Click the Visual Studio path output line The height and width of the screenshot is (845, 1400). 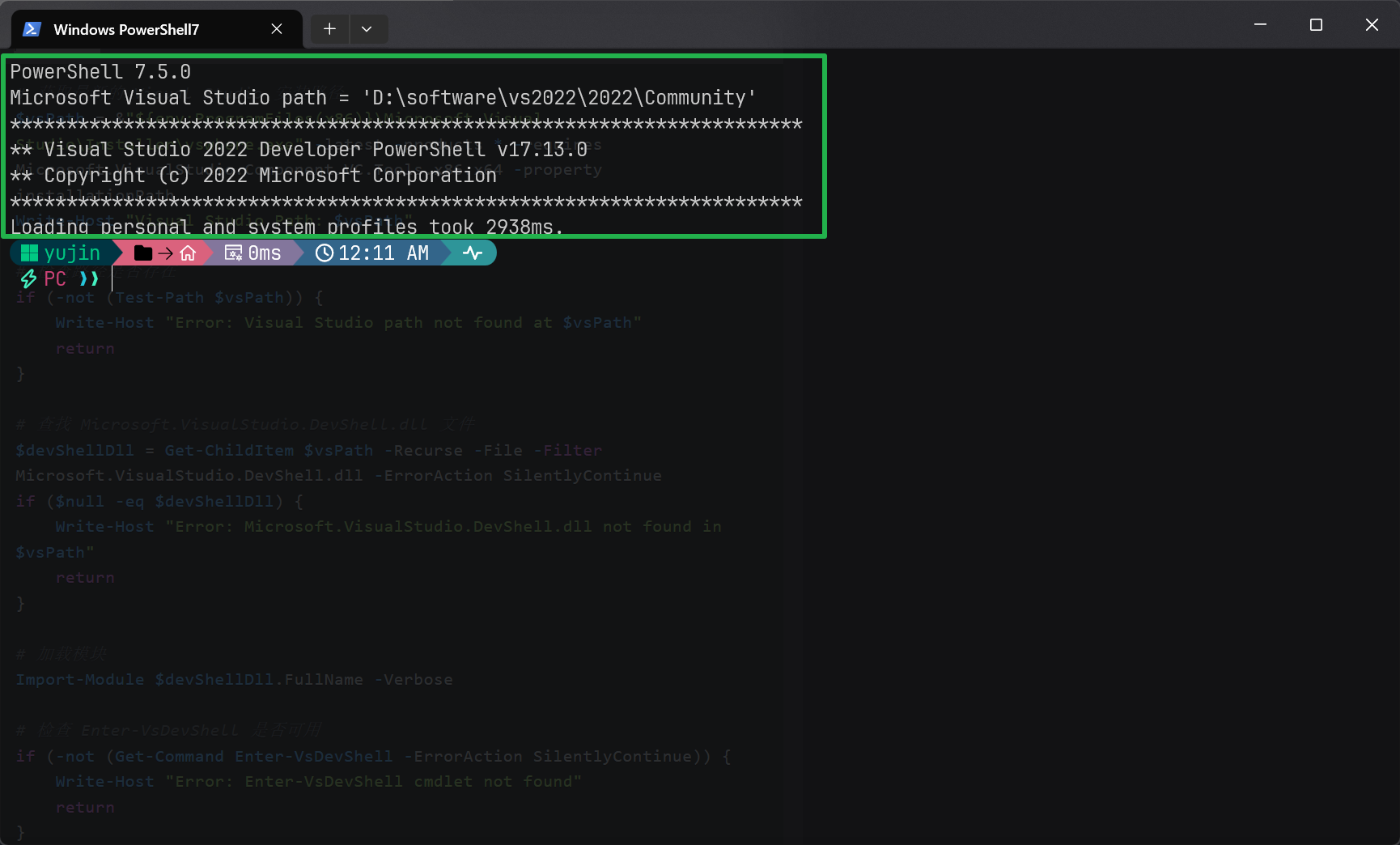pos(383,98)
